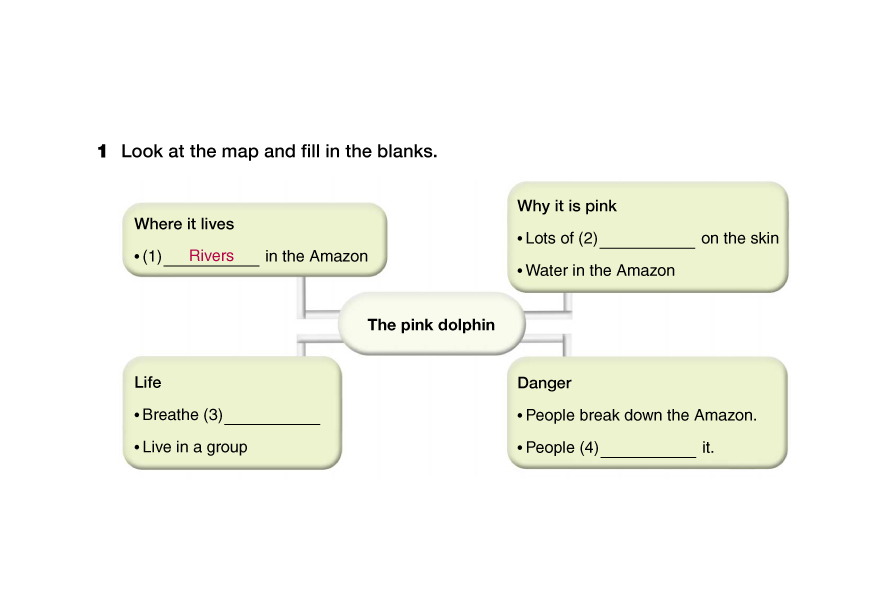Click the Water in the Amazon bullet
The image size is (873, 612).
pos(600,270)
